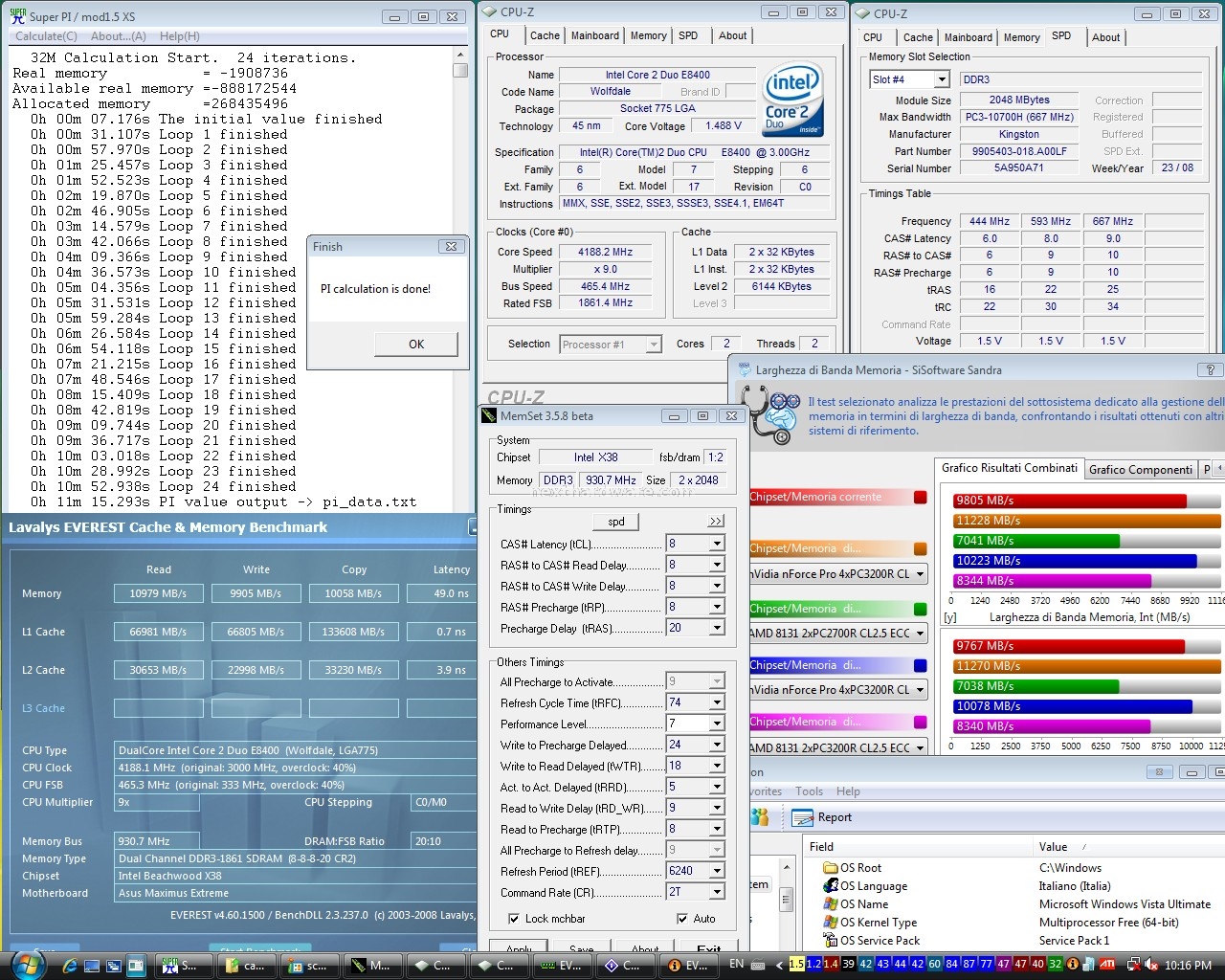Open the Refresh Period (tREF) dropdown
Screen dimensions: 1225x980
tap(716, 871)
